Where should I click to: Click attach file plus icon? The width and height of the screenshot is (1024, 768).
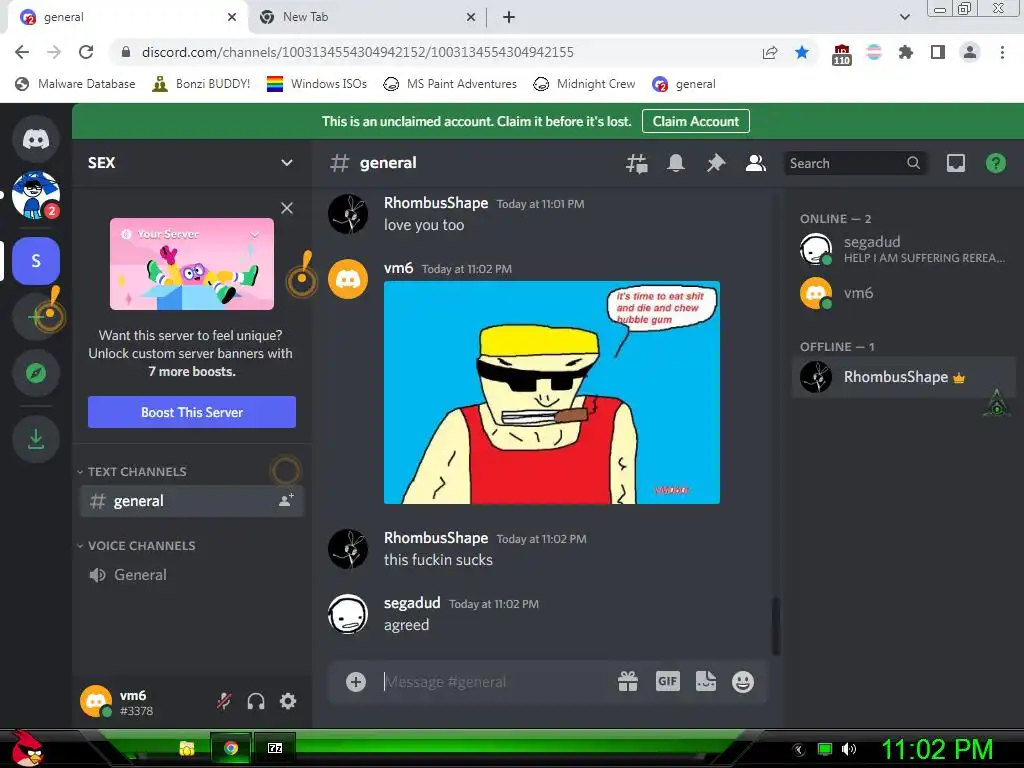tap(356, 682)
